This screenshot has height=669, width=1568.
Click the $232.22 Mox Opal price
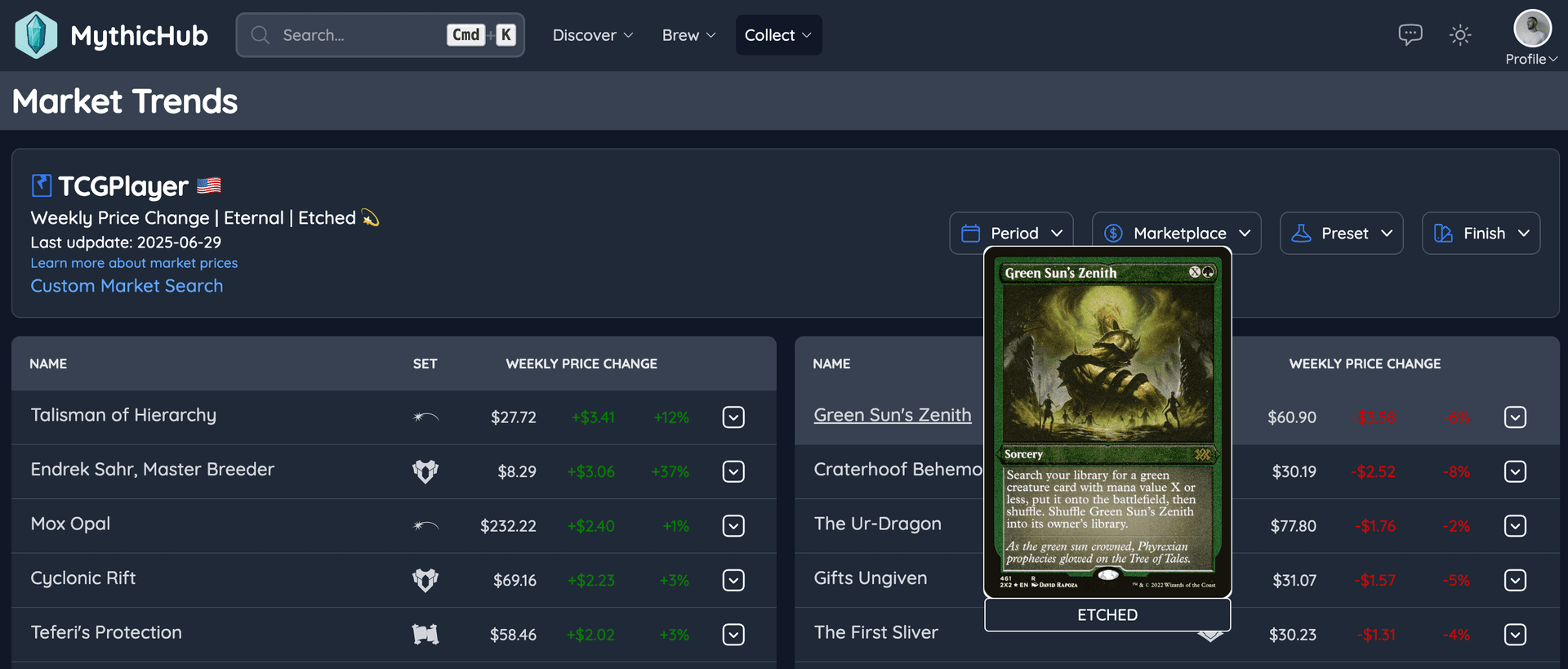(508, 526)
